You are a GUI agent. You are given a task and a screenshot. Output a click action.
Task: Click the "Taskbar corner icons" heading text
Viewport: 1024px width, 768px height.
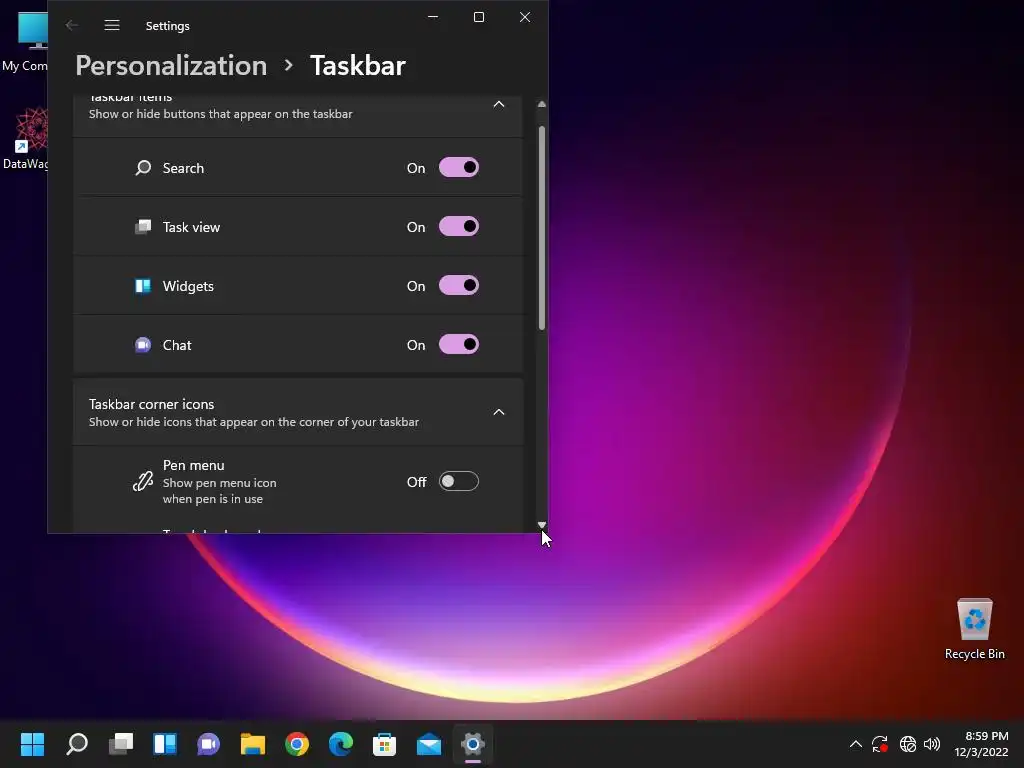152,404
